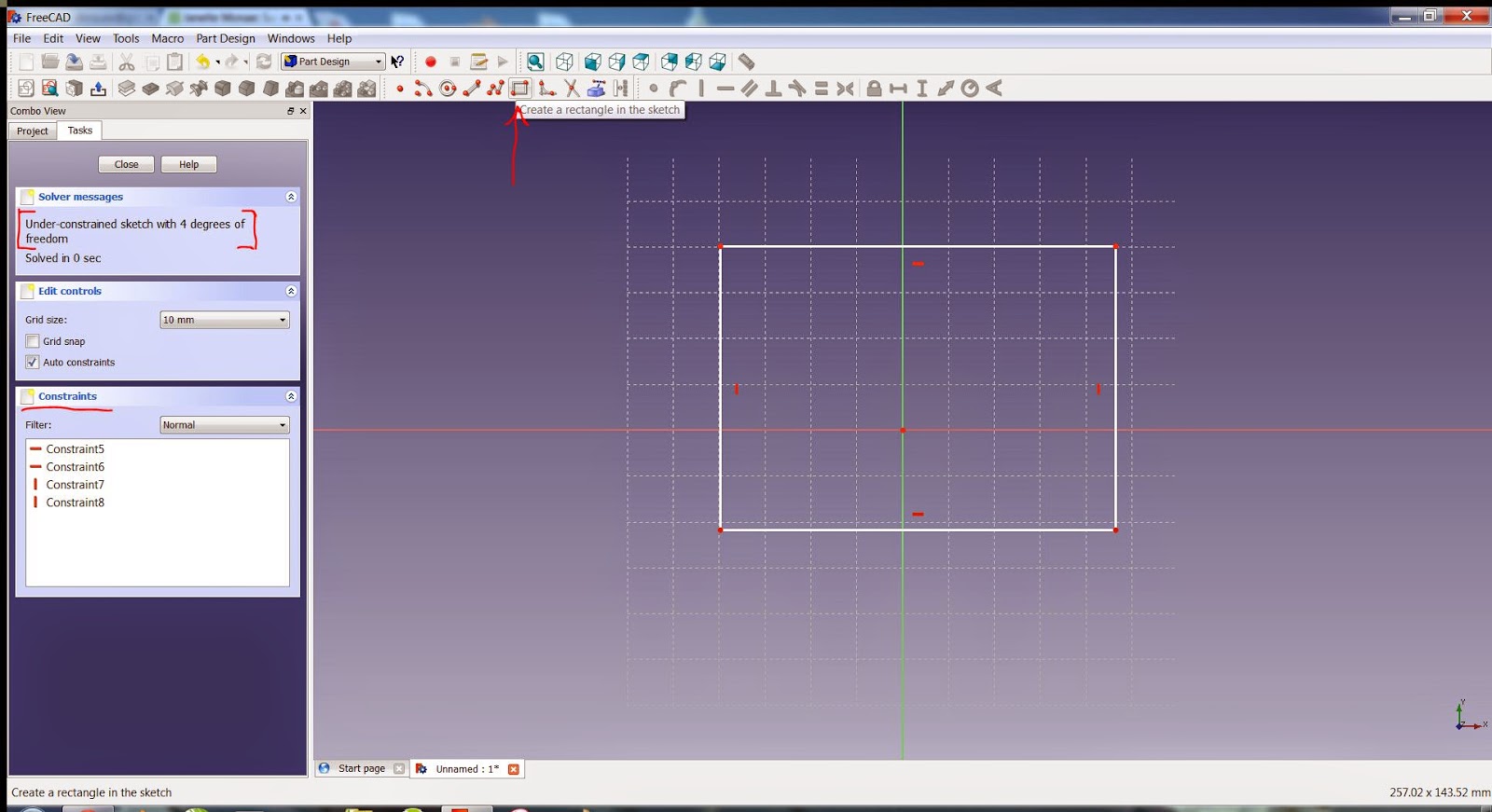This screenshot has width=1492, height=812.
Task: Switch to axonometric view cube icon
Action: click(564, 62)
